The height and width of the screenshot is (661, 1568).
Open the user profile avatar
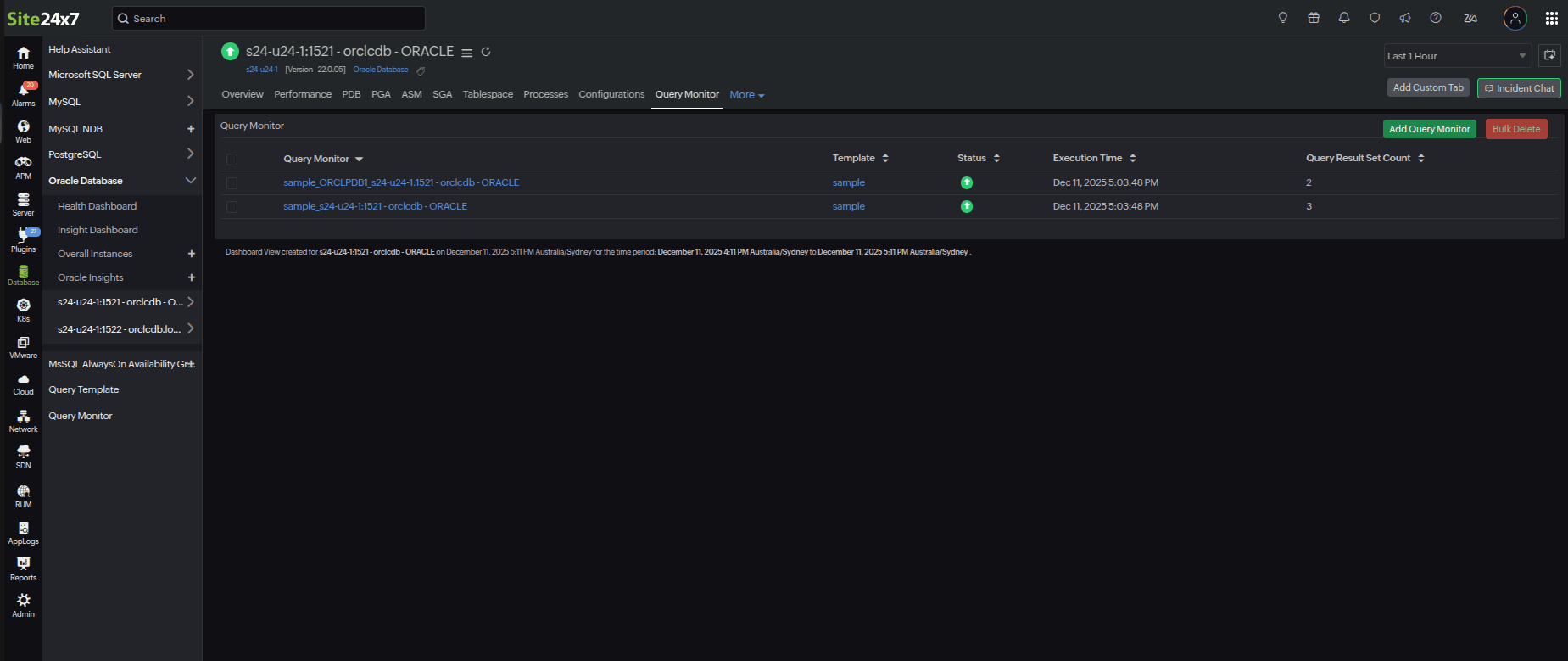point(1515,18)
